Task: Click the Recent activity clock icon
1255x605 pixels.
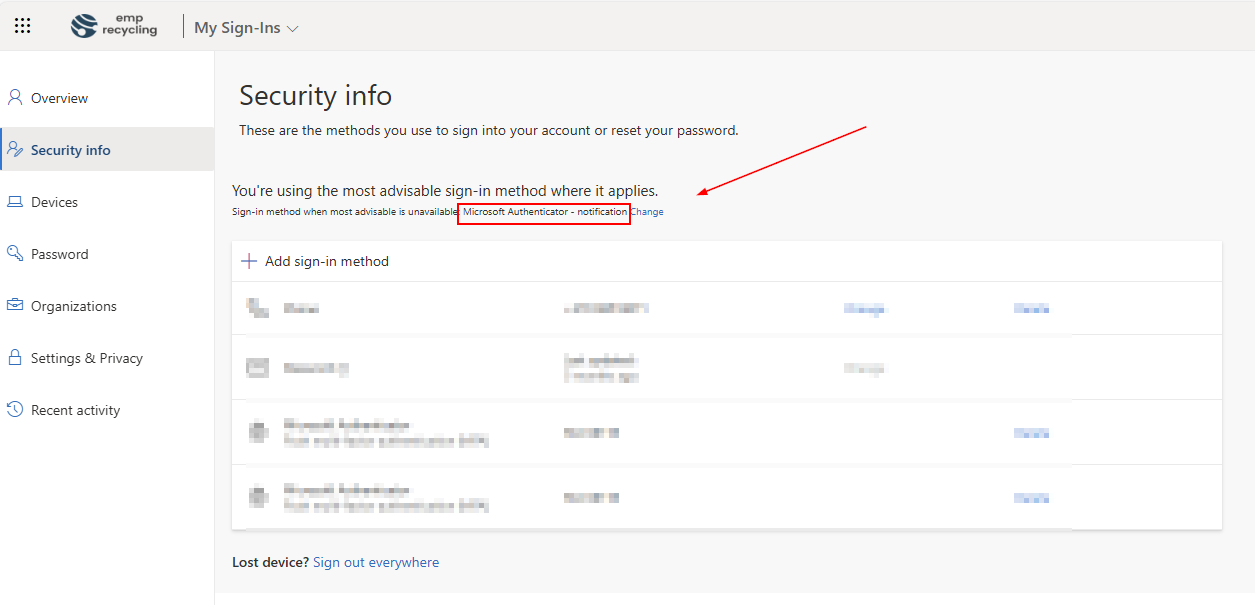Action: (x=15, y=410)
